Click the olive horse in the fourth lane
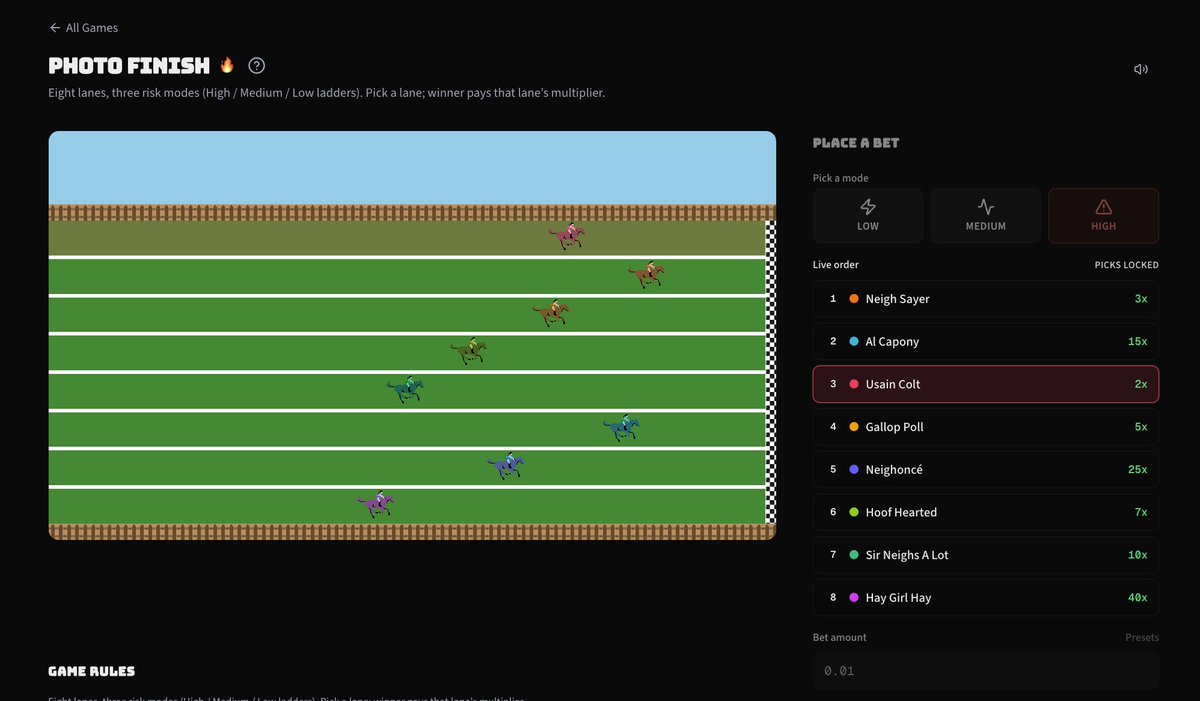Image resolution: width=1200 pixels, height=701 pixels. coord(468,350)
